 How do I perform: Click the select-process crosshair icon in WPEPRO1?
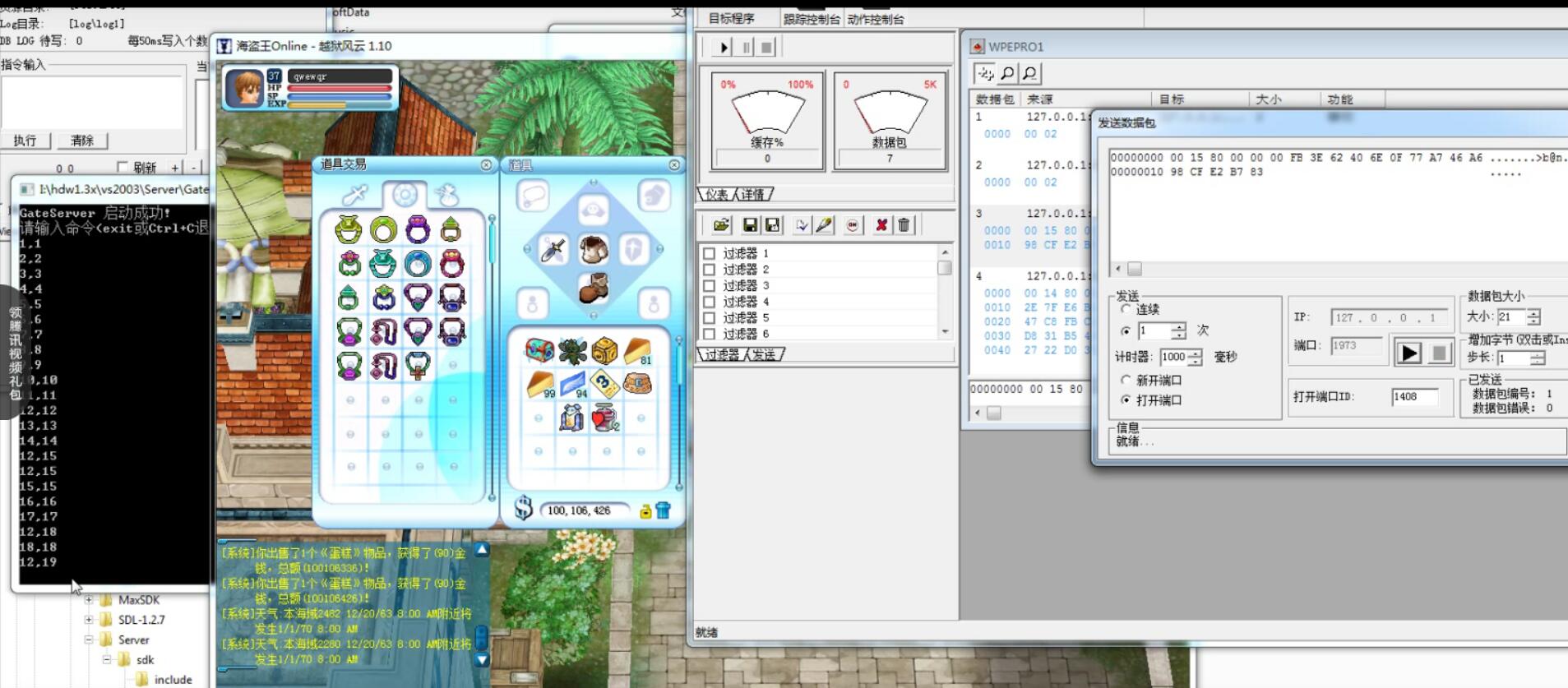[x=985, y=73]
